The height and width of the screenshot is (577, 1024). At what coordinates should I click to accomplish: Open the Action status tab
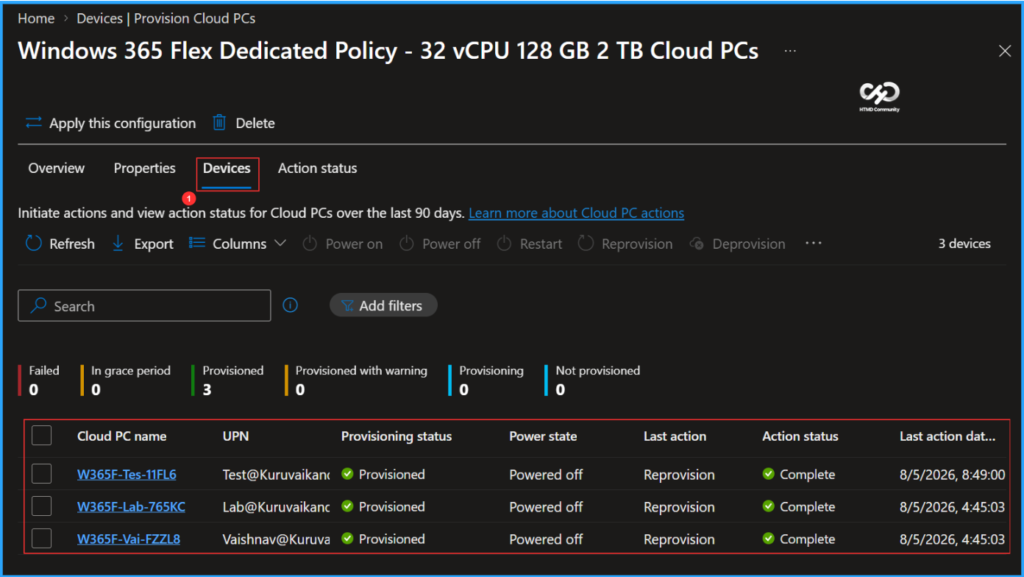coord(317,168)
